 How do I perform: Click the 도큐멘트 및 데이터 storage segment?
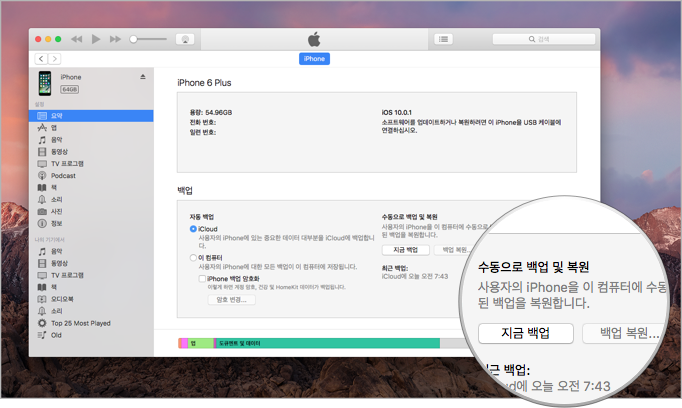[x=328, y=343]
